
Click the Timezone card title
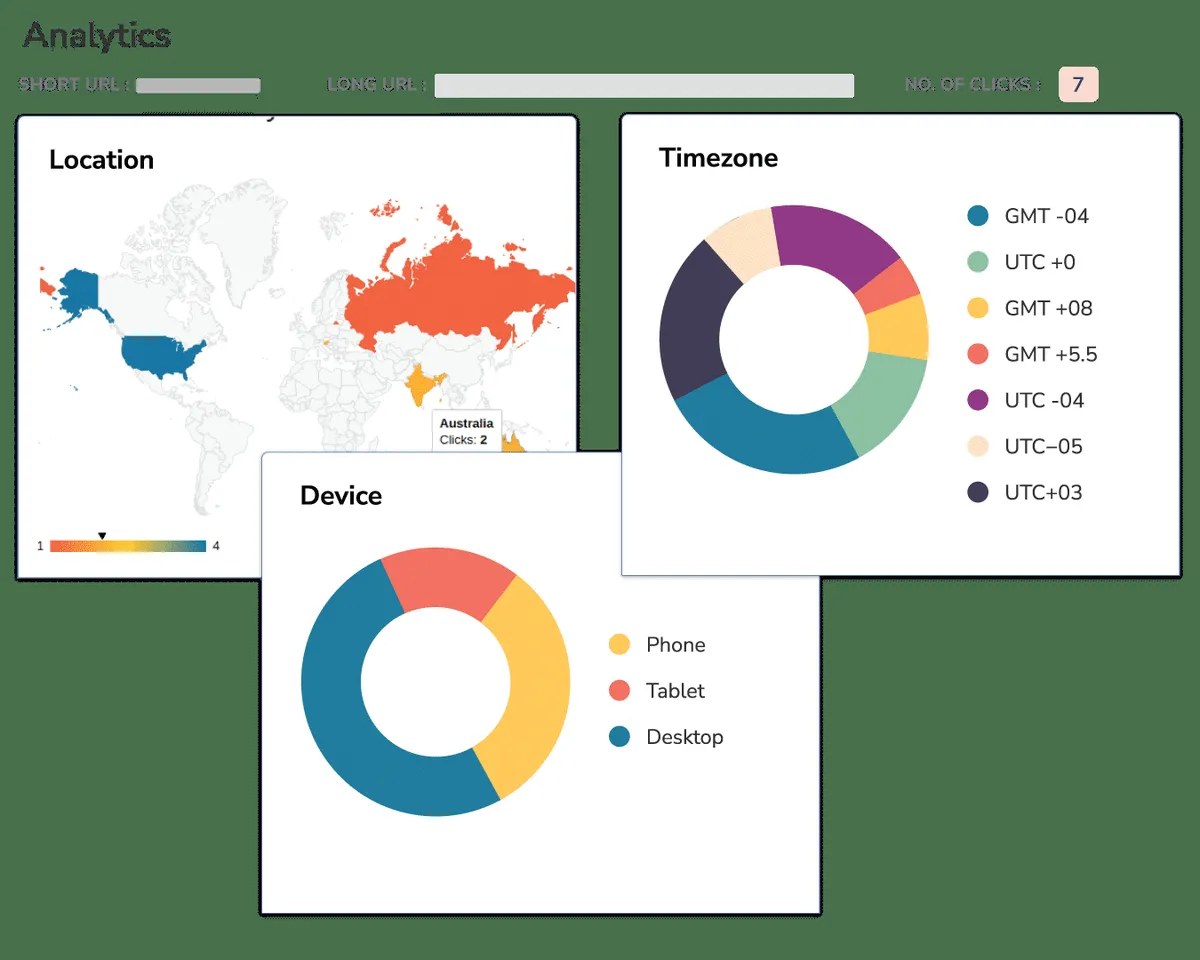pyautogui.click(x=718, y=158)
